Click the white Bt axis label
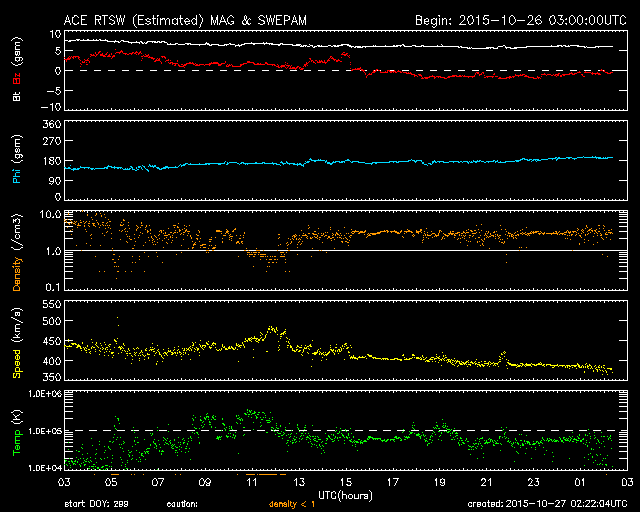The image size is (640, 512). point(17,96)
